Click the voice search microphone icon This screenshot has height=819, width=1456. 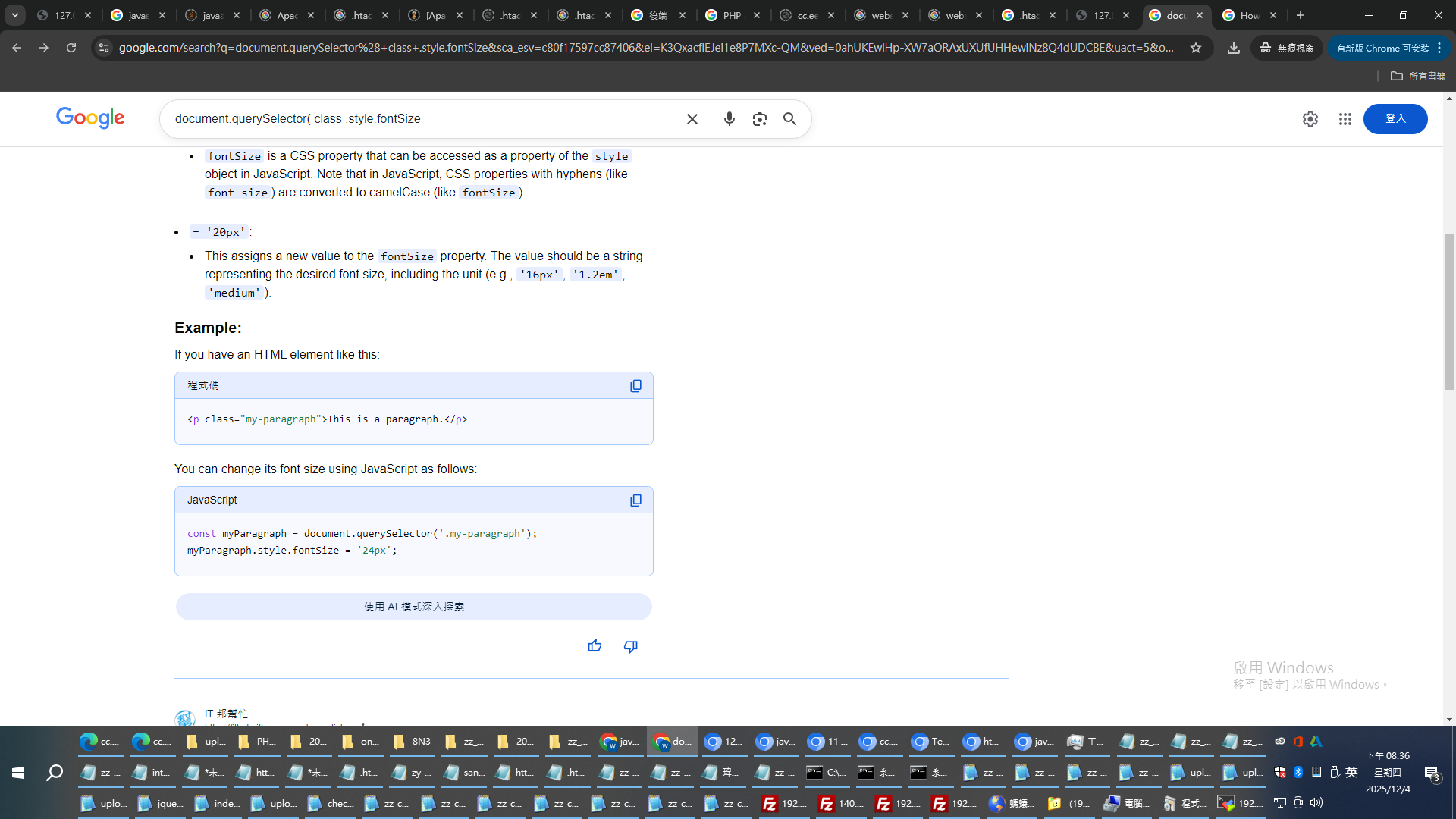[729, 119]
